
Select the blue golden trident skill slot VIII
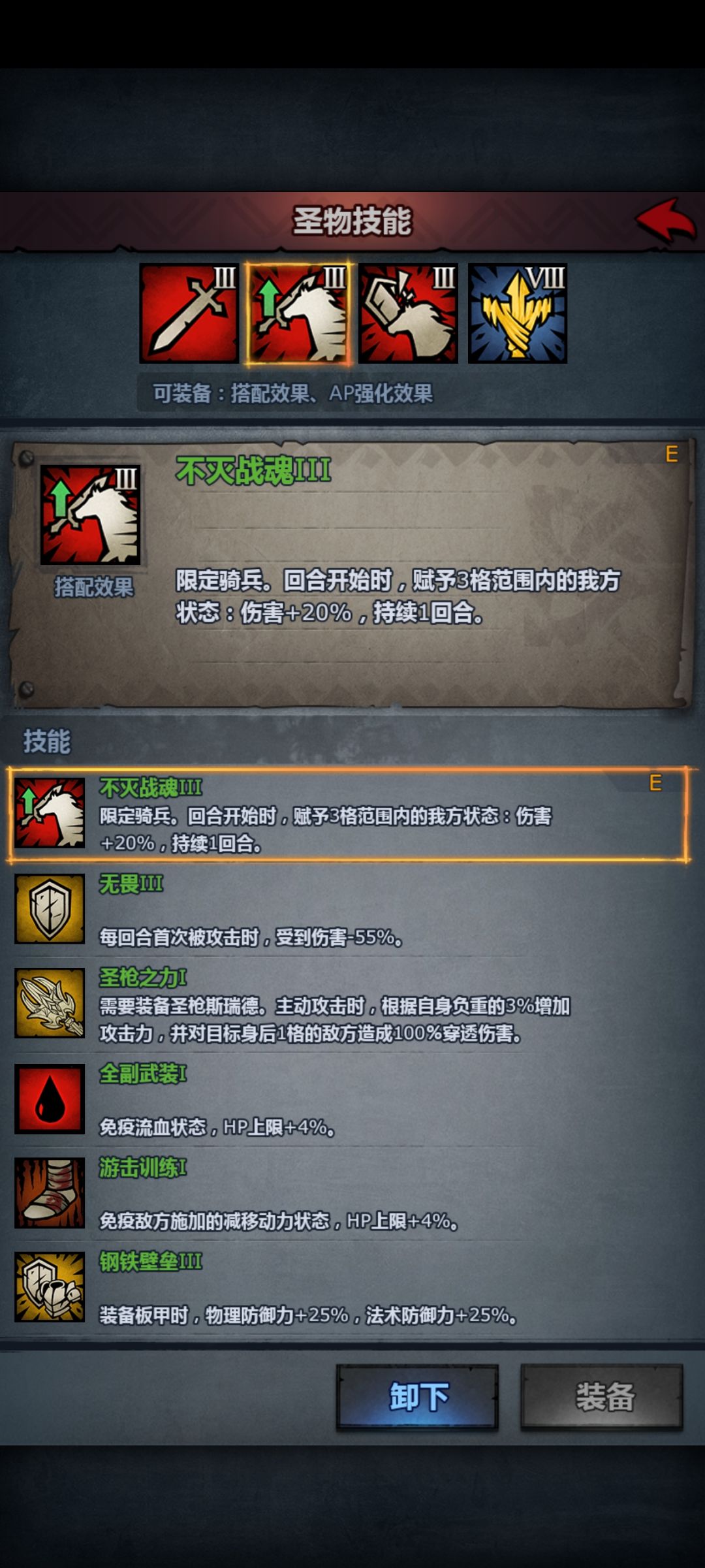point(518,313)
